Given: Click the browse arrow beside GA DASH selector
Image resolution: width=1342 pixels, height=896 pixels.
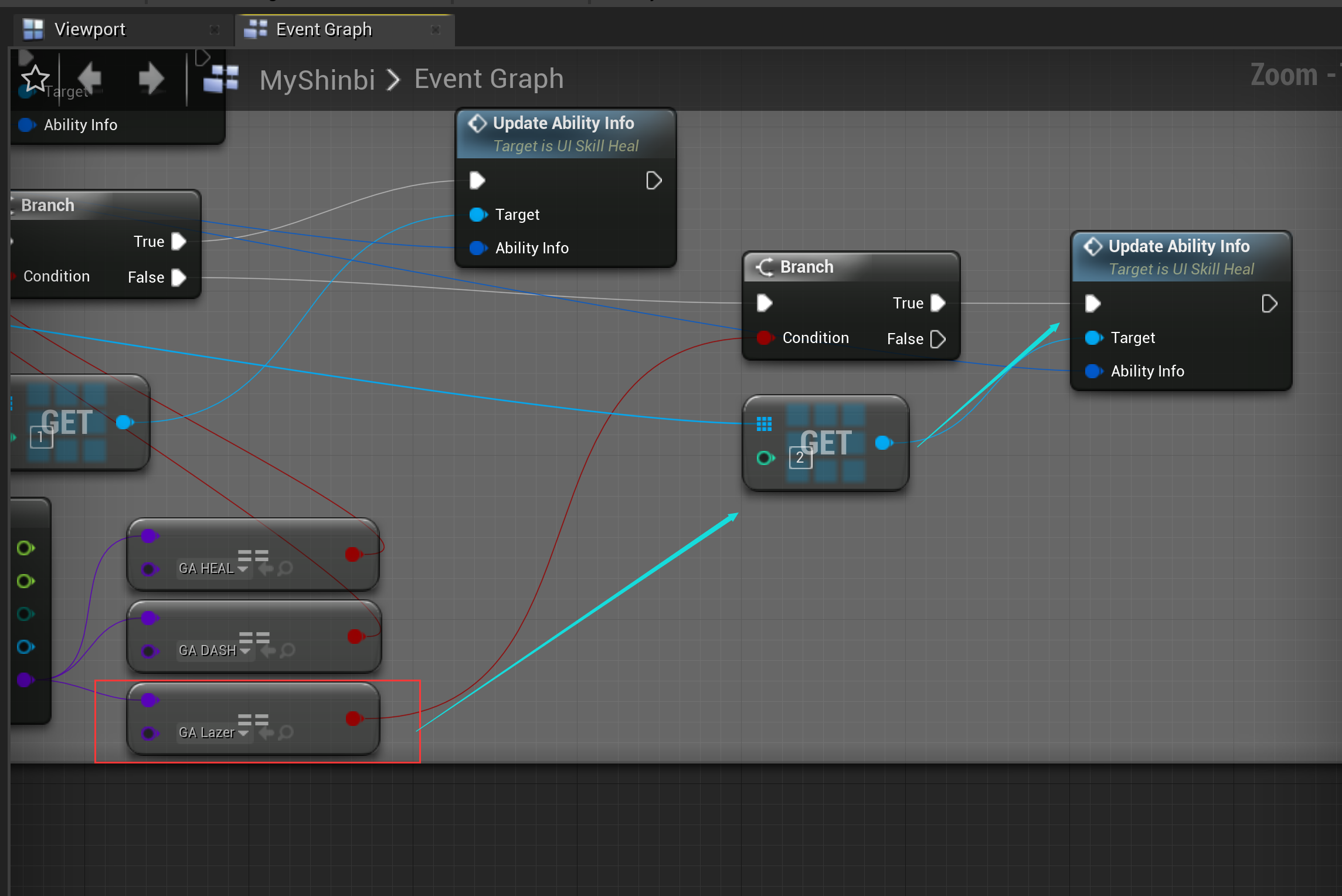Looking at the screenshot, I should [267, 650].
